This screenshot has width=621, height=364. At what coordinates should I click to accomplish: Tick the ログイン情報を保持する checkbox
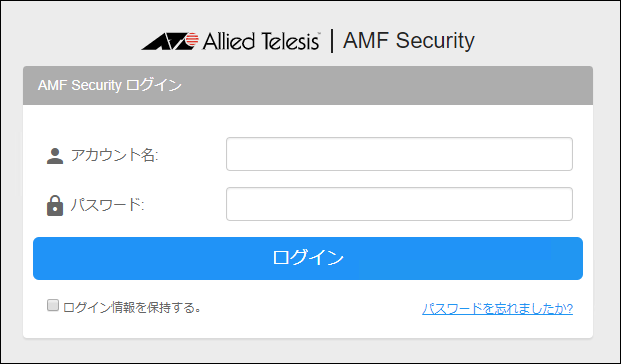click(53, 305)
